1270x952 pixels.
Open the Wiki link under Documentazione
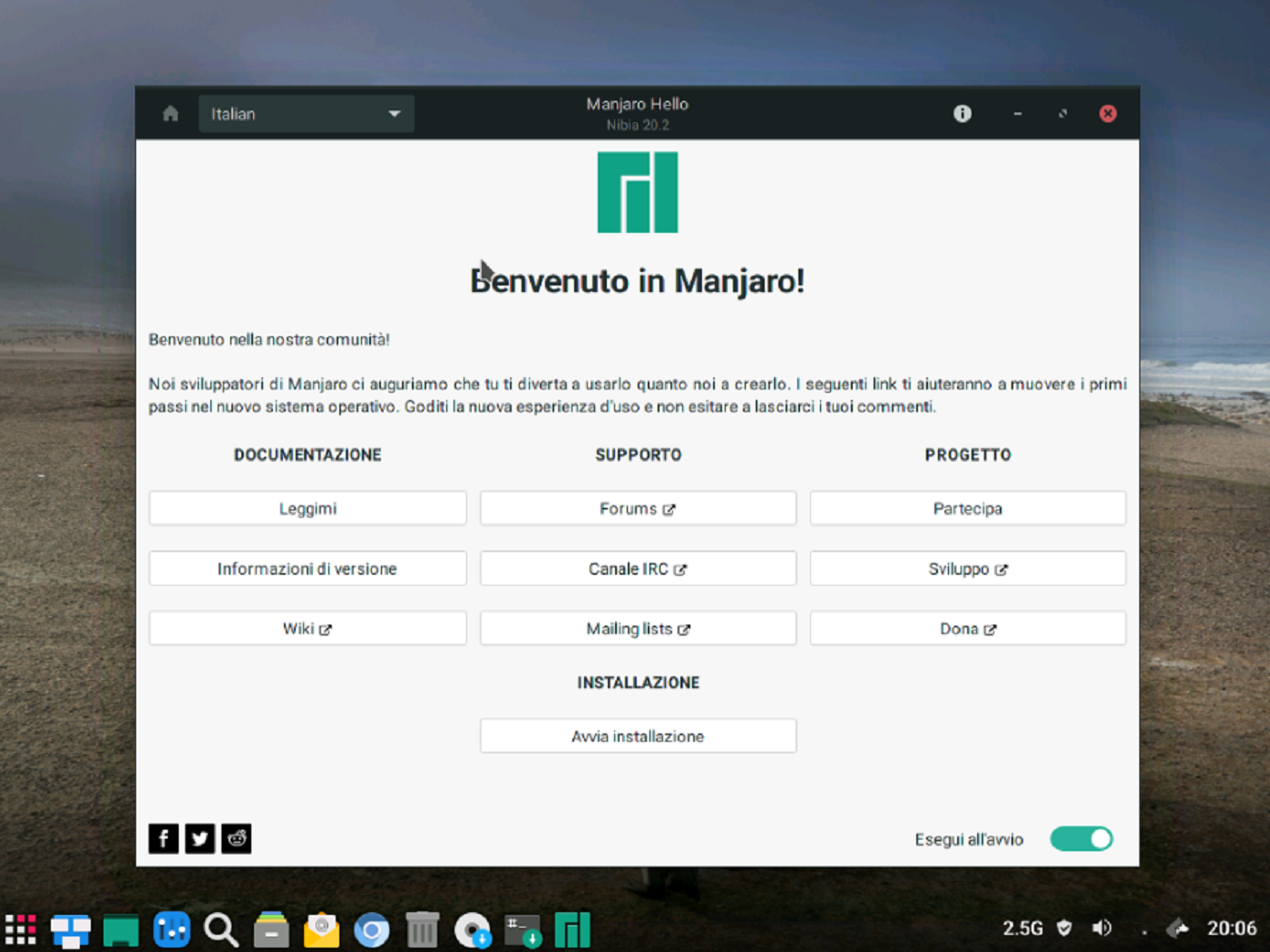point(307,627)
